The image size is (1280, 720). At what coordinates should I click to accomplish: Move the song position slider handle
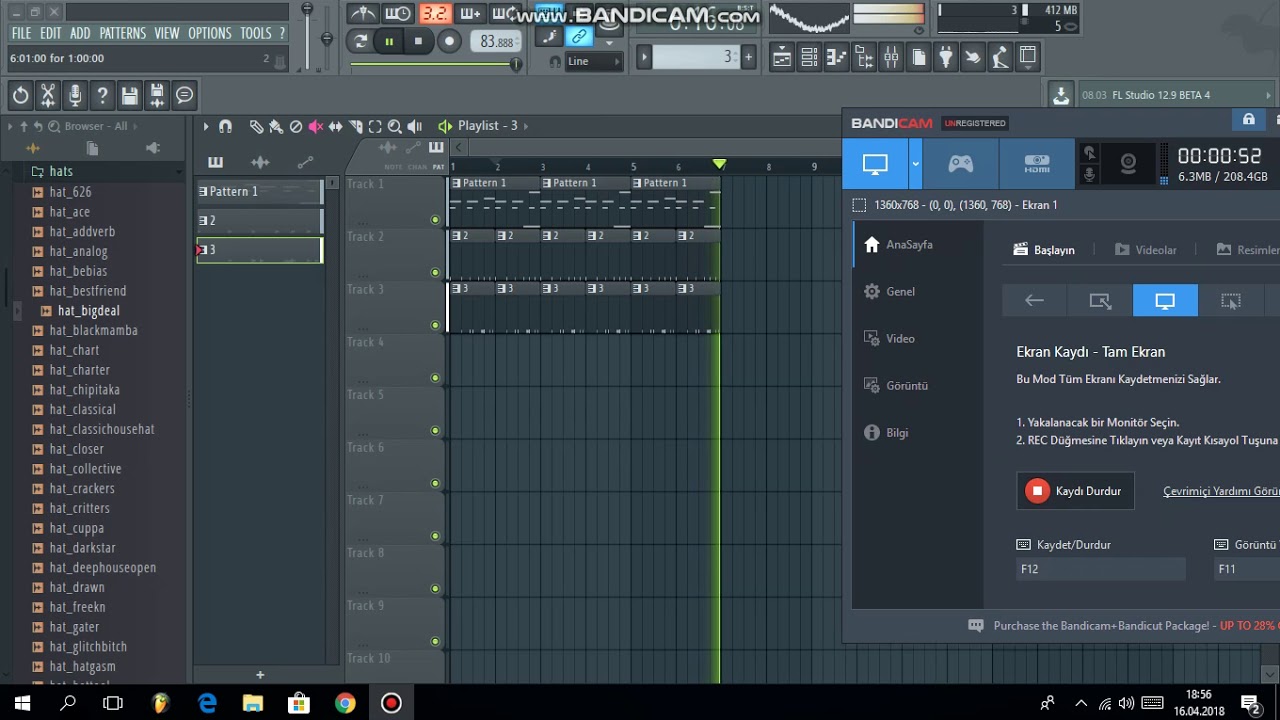point(516,64)
